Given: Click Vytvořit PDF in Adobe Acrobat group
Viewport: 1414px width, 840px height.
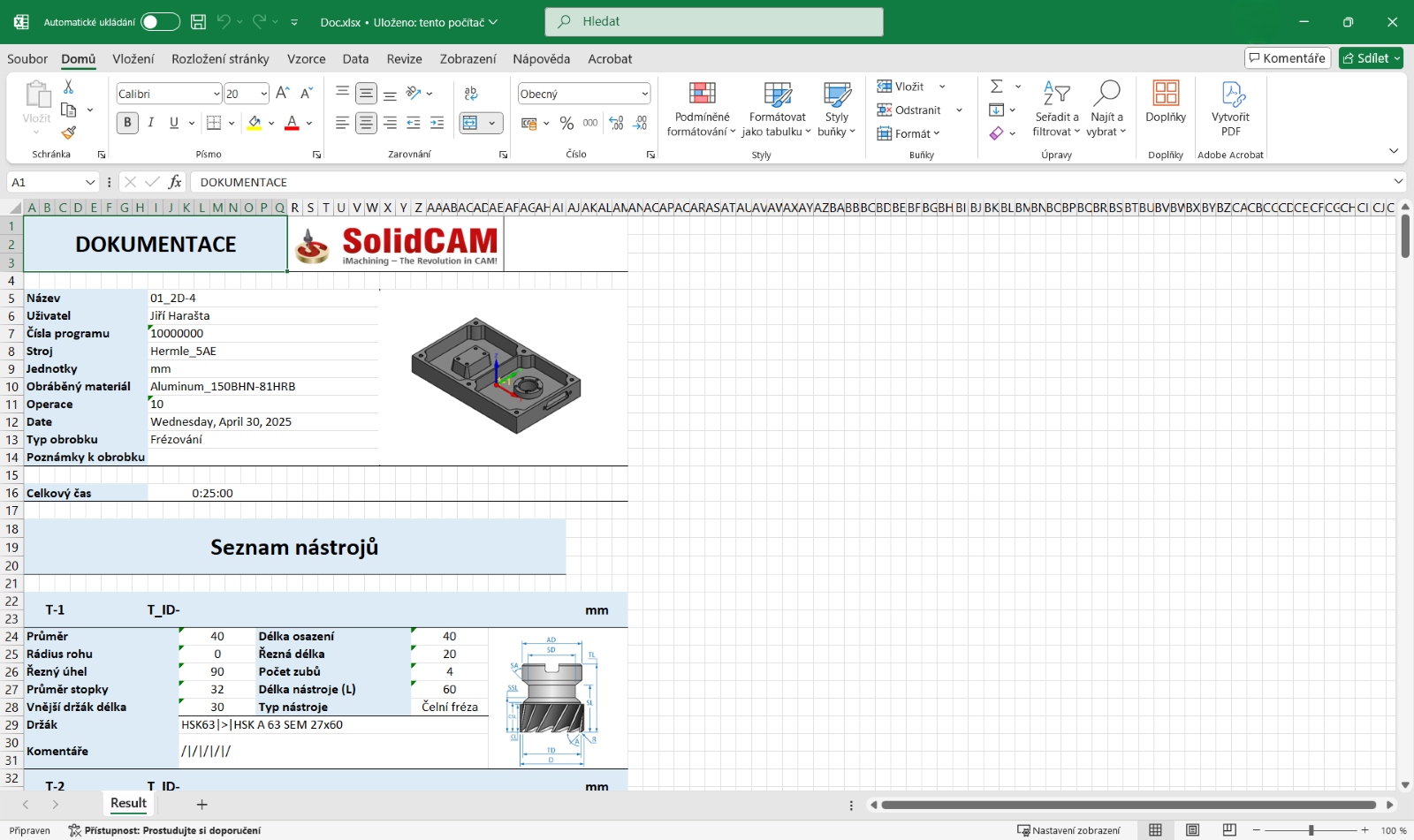Looking at the screenshot, I should pyautogui.click(x=1231, y=110).
